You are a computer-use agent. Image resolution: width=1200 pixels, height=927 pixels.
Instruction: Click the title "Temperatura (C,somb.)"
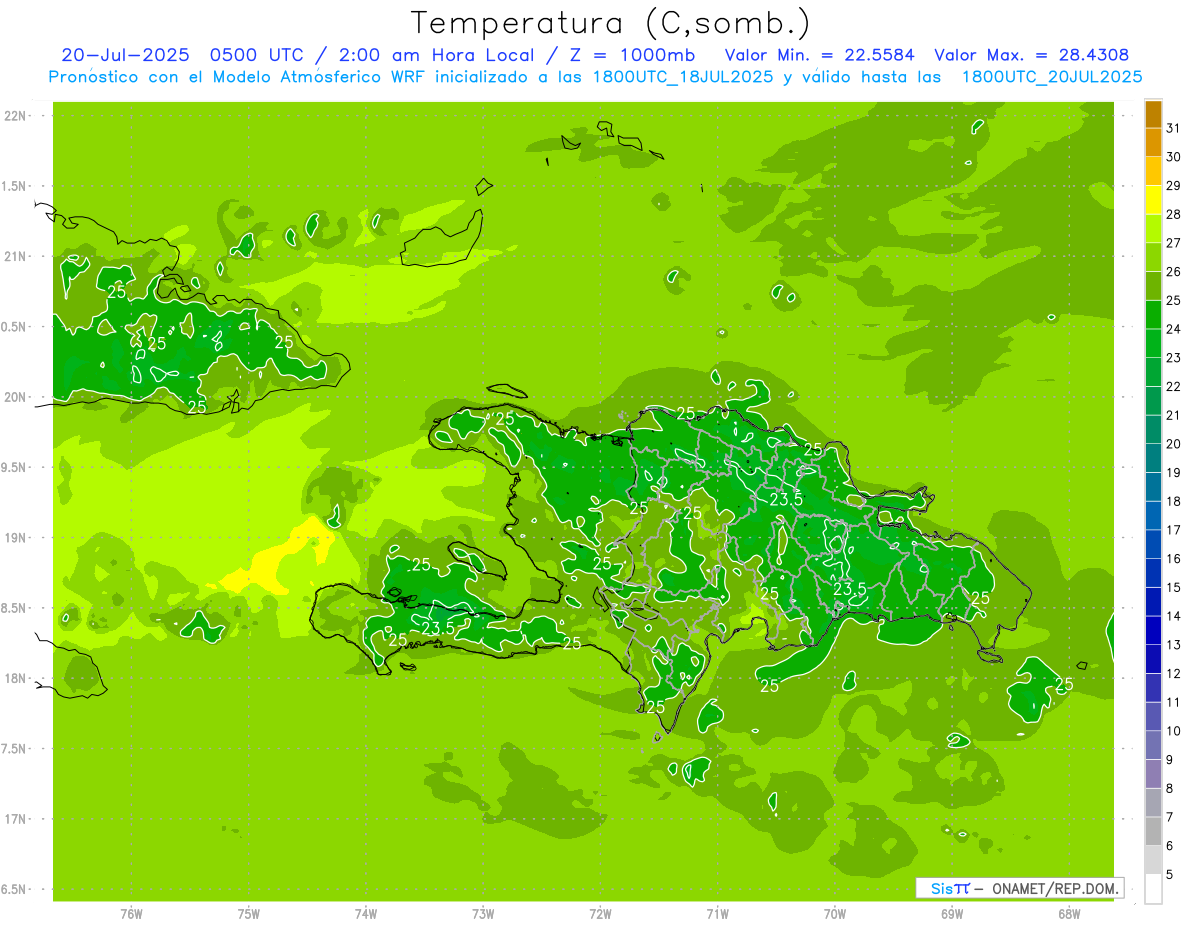pos(610,22)
